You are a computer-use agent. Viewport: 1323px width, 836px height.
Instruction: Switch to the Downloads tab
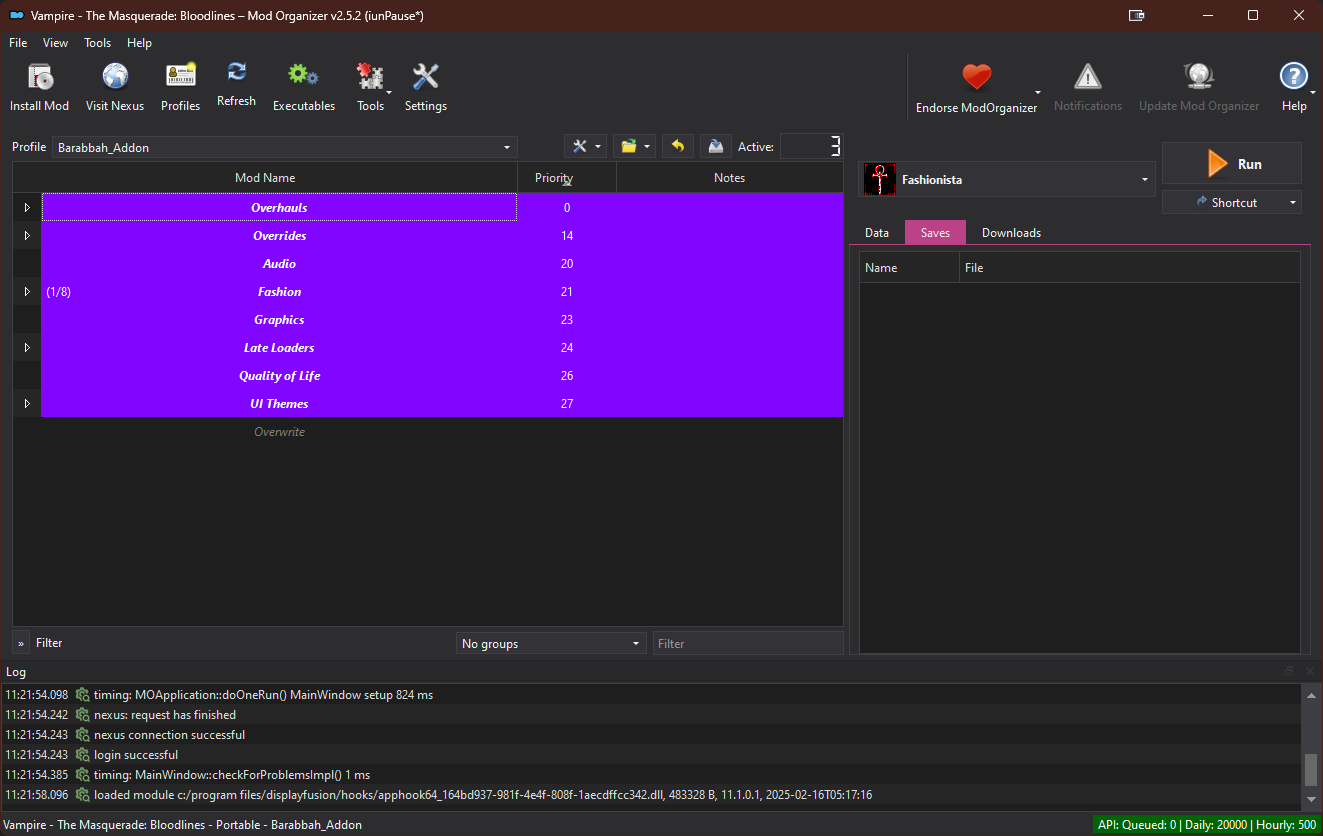pos(1010,232)
